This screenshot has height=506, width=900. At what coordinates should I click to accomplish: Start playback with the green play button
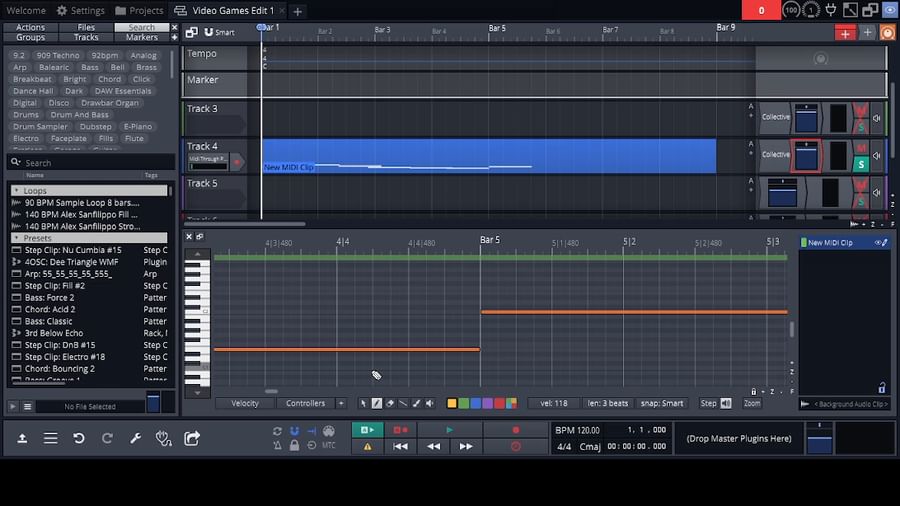(449, 430)
